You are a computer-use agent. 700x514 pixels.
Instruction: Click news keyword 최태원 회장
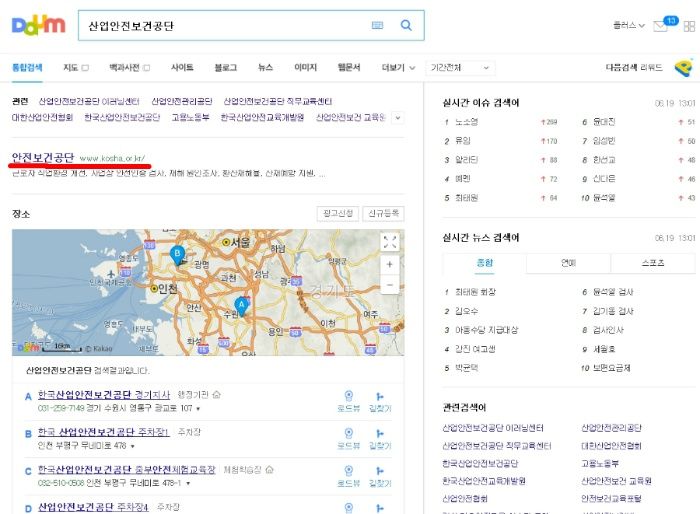475,292
